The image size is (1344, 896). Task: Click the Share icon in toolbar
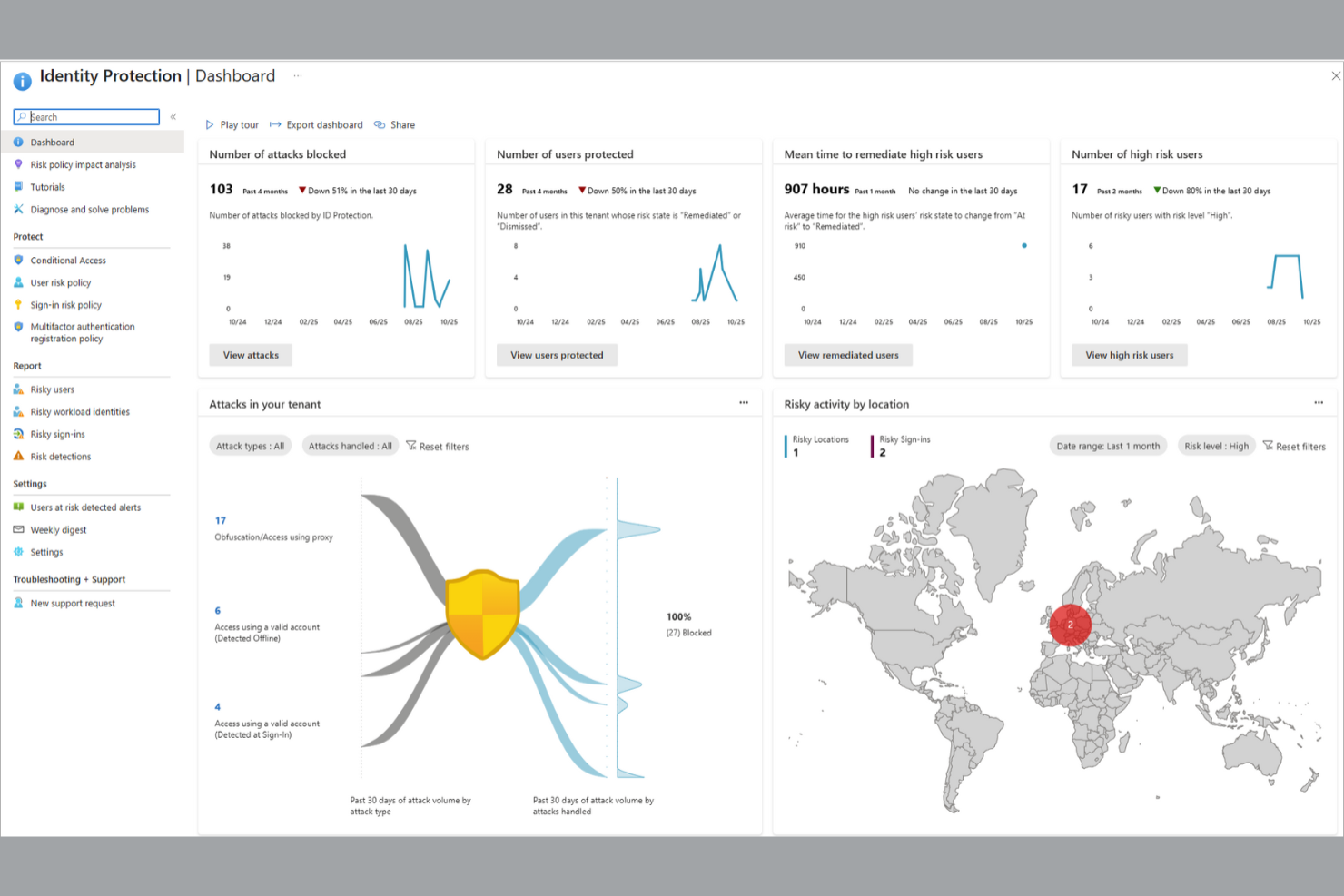pyautogui.click(x=380, y=125)
